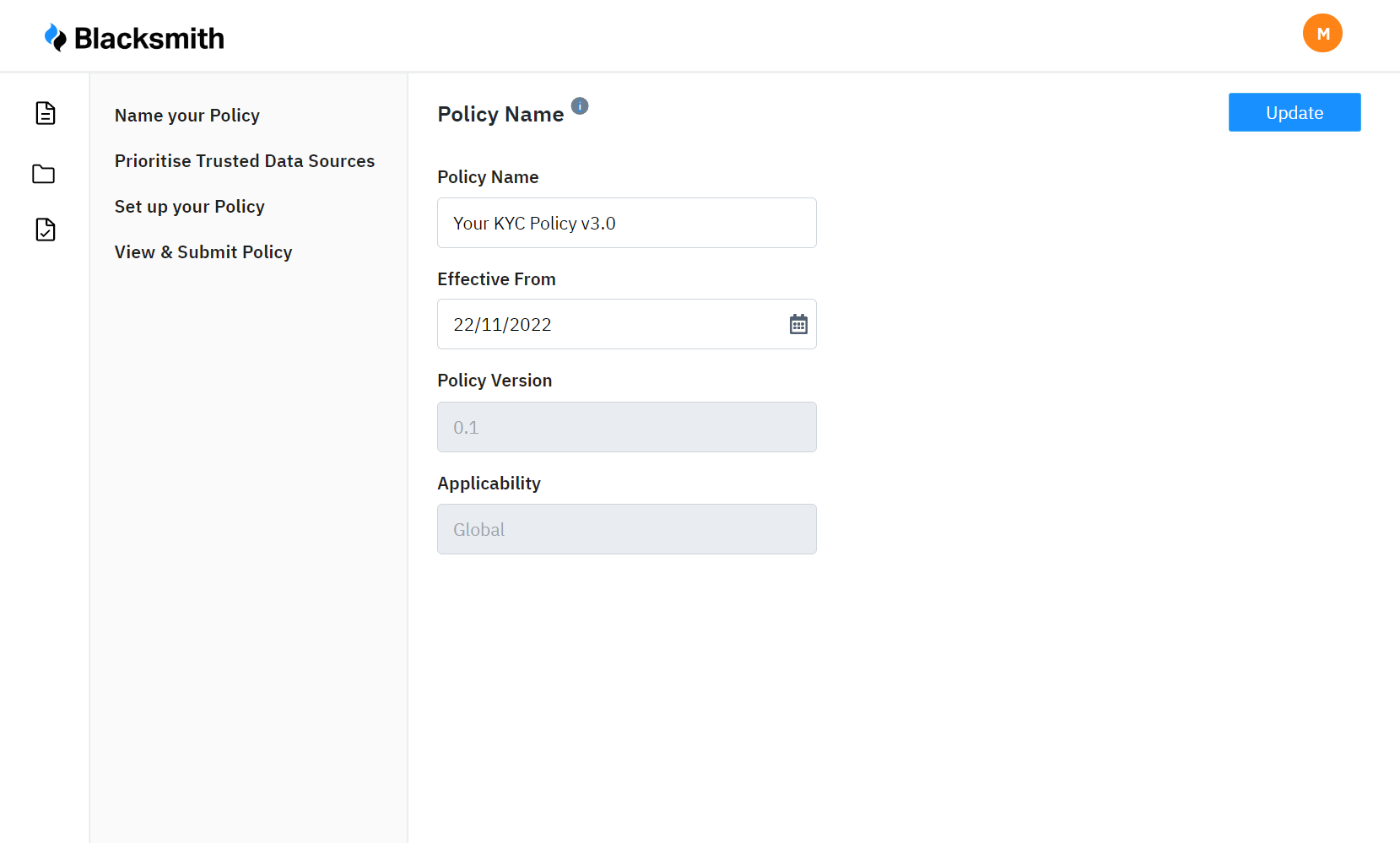This screenshot has height=843, width=1400.
Task: Click the document icon in left sidebar
Action: coord(46,113)
